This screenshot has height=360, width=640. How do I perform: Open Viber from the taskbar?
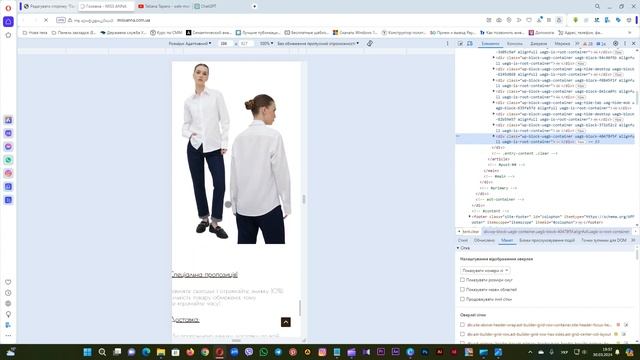tap(249, 352)
